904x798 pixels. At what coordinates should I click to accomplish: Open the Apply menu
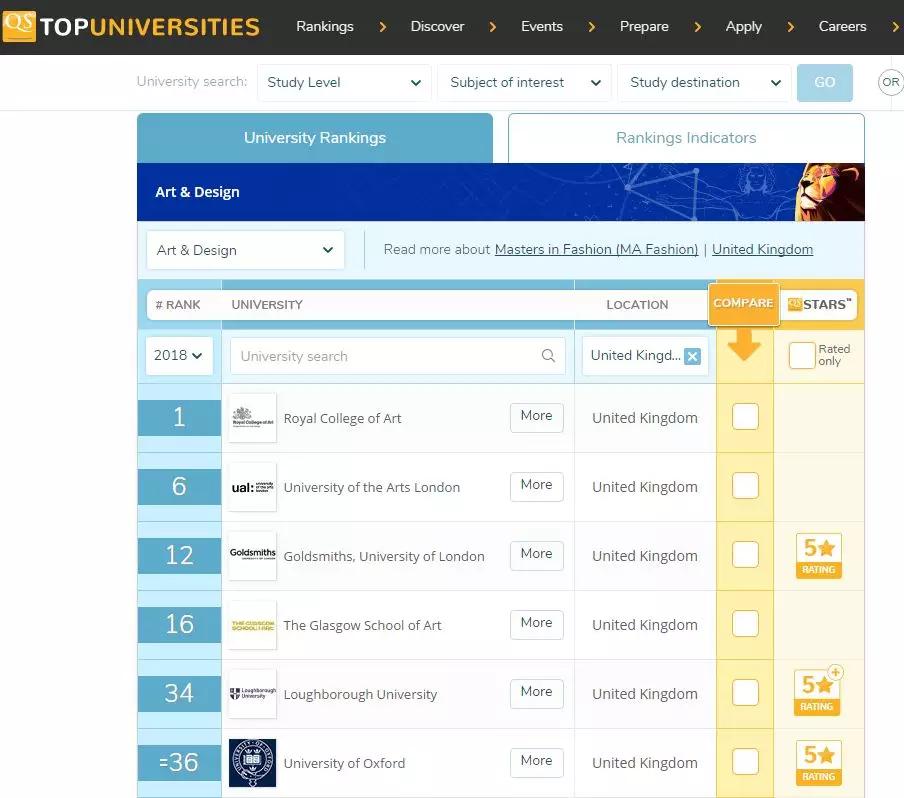point(744,27)
